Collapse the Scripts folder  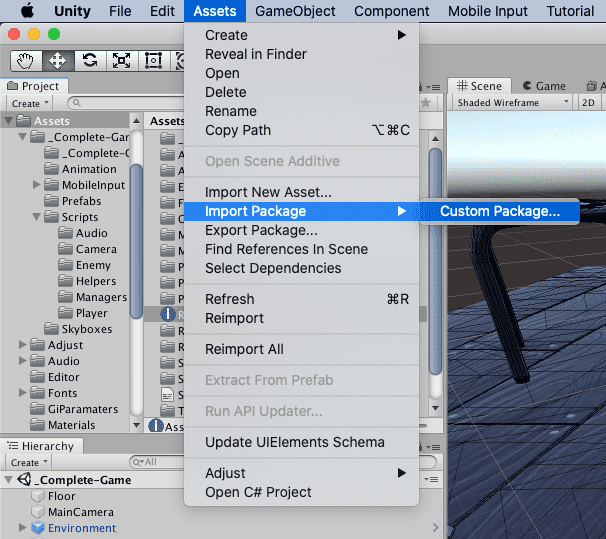point(37,217)
